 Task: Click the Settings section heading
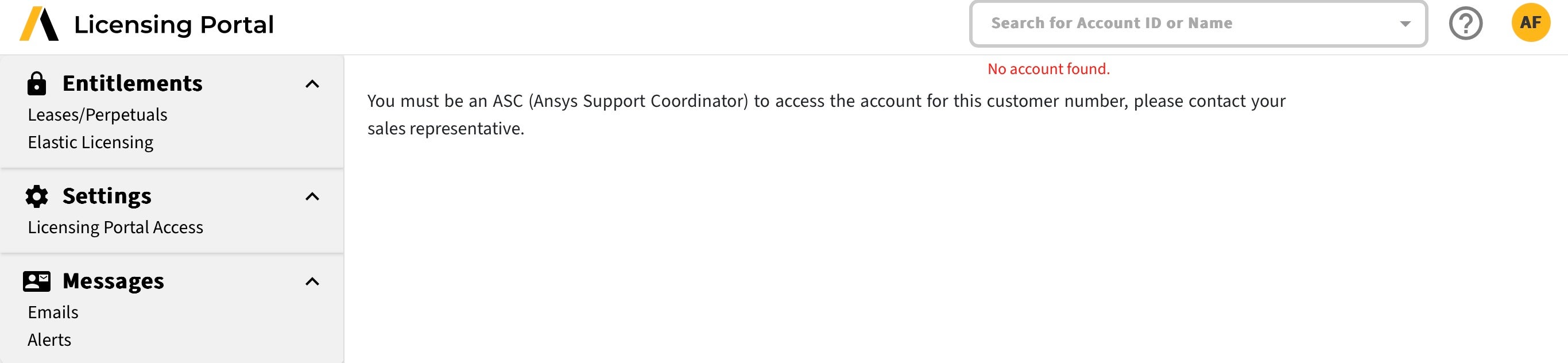tap(107, 196)
